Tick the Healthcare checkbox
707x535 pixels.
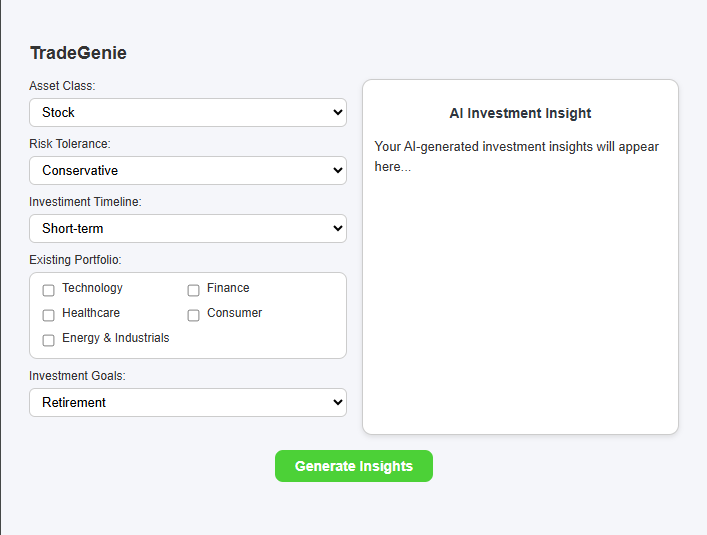[x=49, y=315]
